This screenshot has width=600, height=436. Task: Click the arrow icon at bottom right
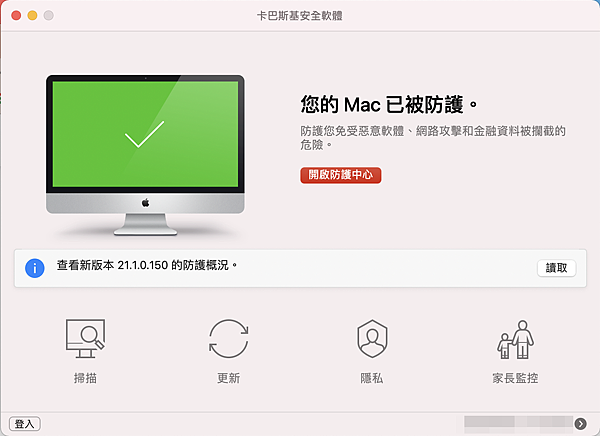pos(580,423)
